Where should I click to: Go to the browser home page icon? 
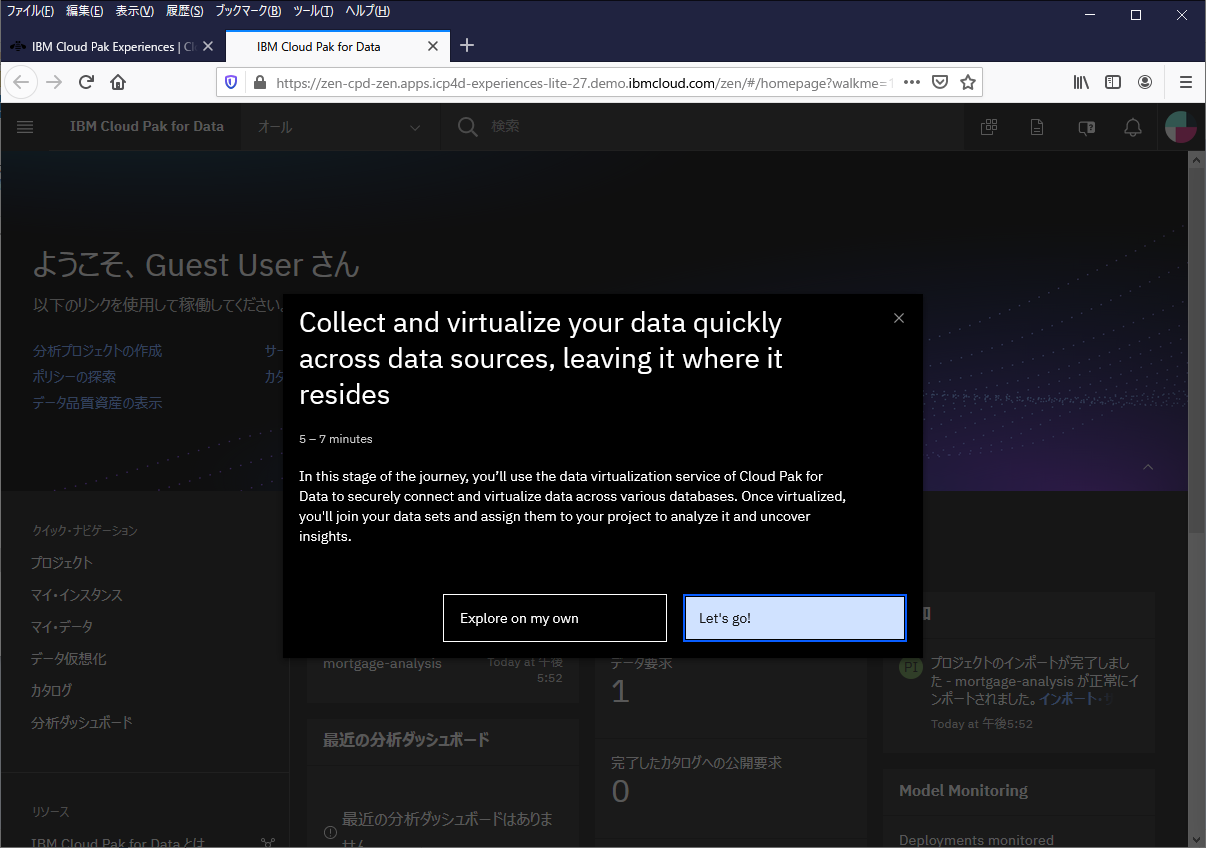118,82
